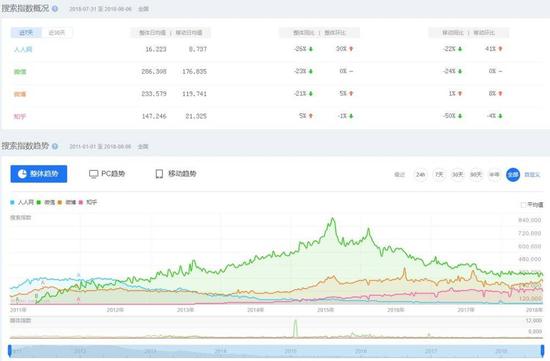Toggle 微博 series in chart legend

coord(67,202)
